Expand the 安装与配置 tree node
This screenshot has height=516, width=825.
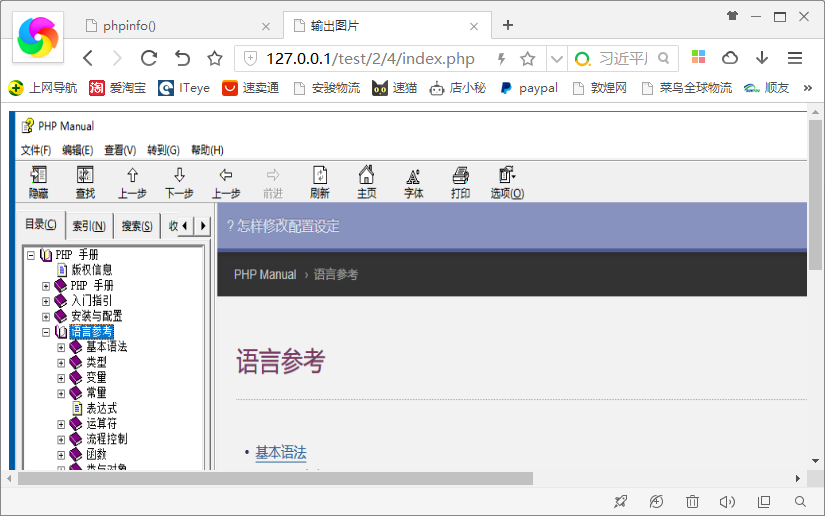[x=46, y=317]
